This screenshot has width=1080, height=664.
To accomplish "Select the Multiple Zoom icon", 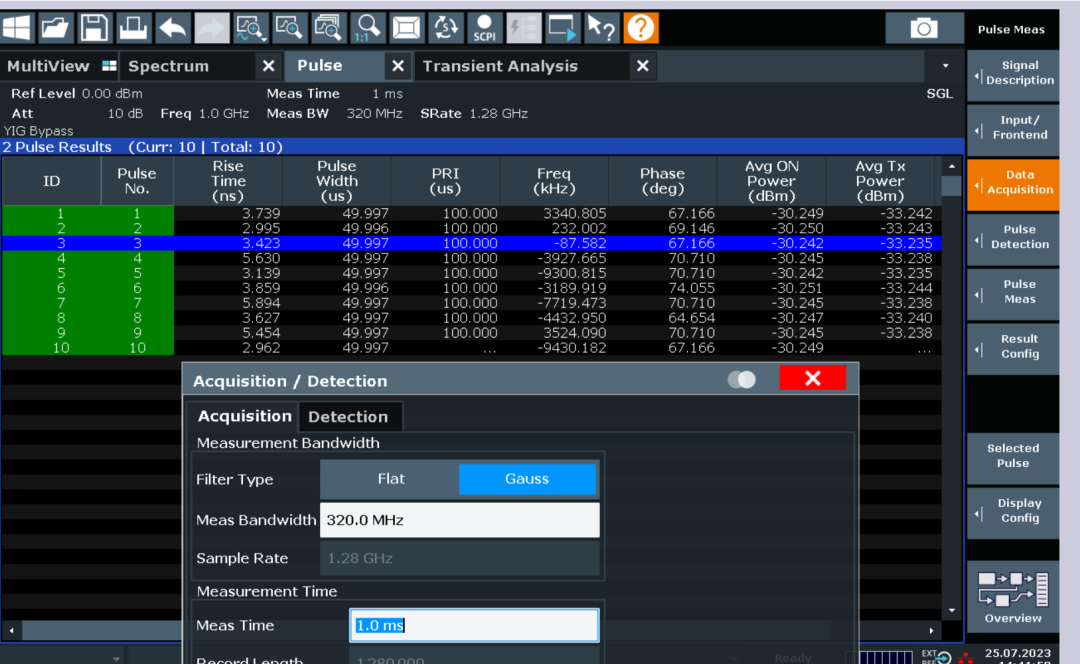I will 329,28.
